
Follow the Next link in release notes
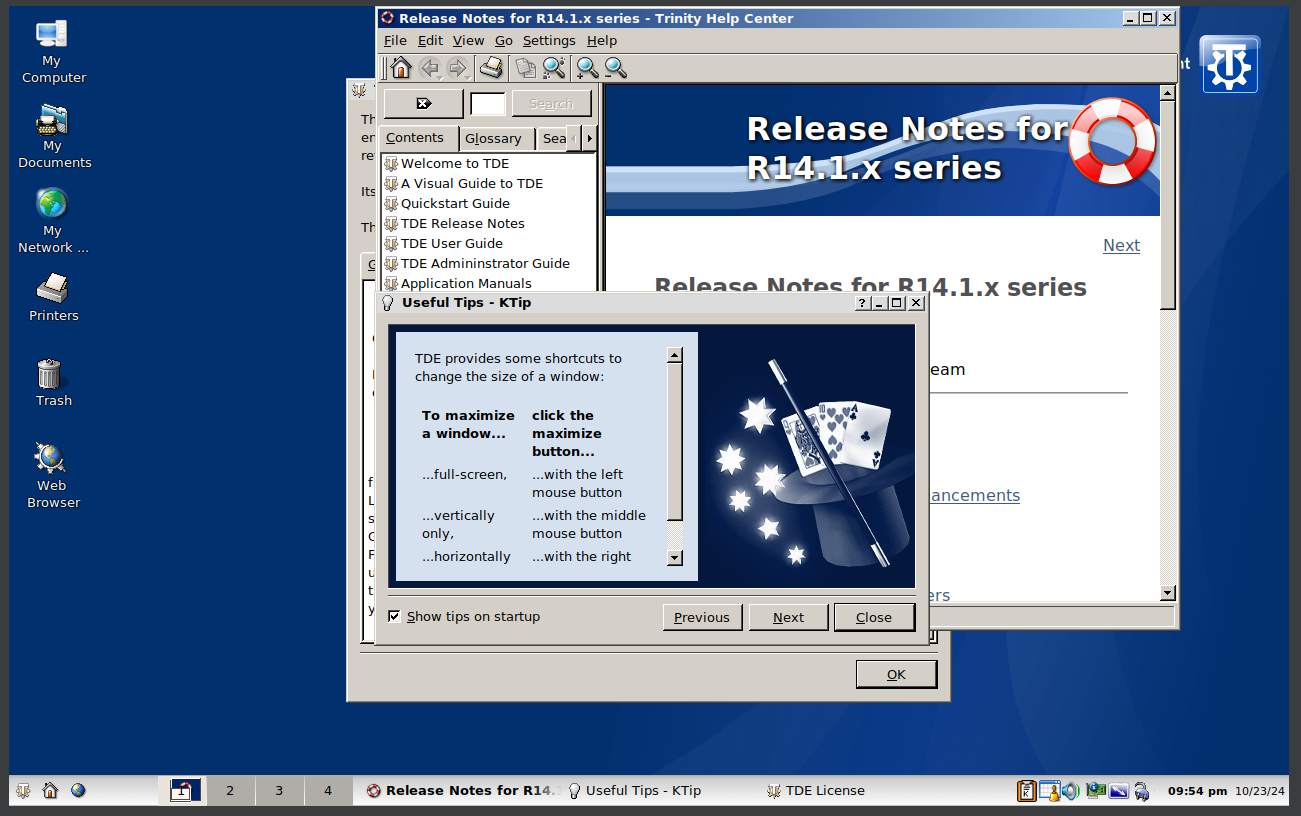pos(1121,246)
